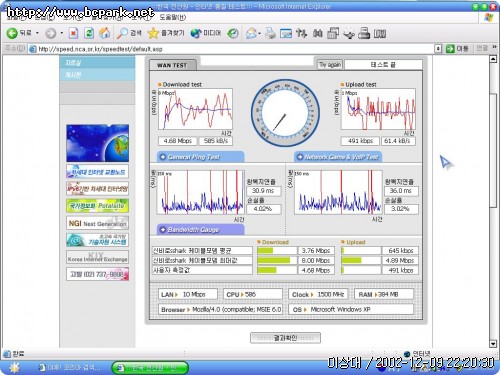Click the Stop (red X) toolbar icon

coord(73,33)
